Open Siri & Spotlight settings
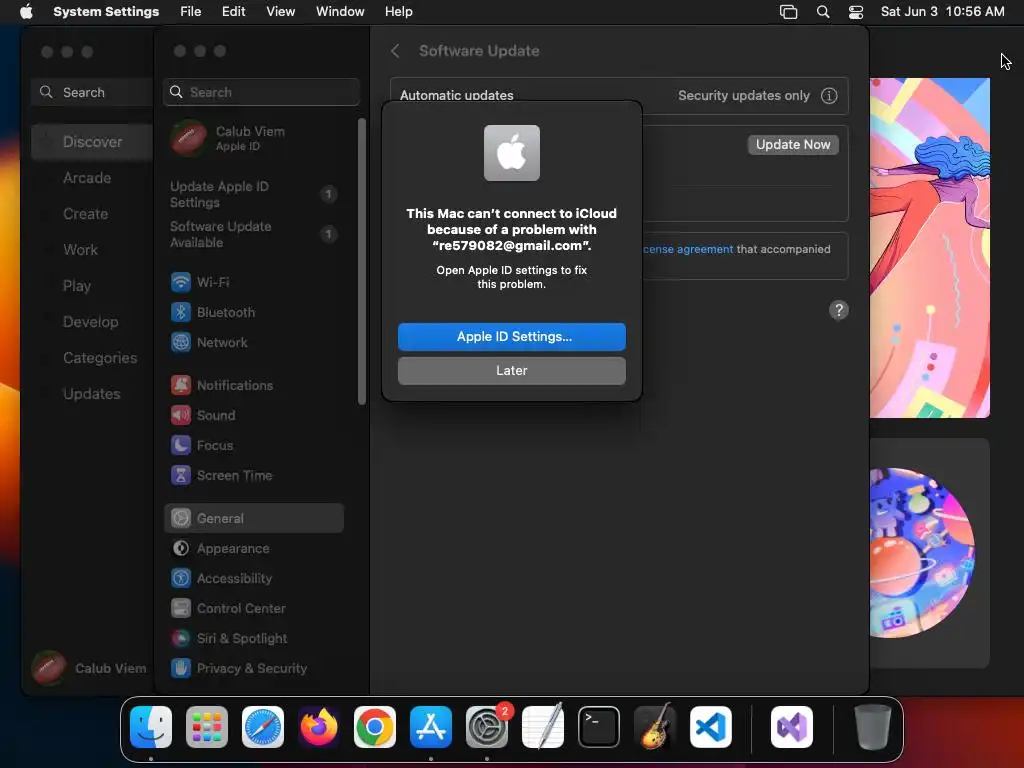 point(253,639)
